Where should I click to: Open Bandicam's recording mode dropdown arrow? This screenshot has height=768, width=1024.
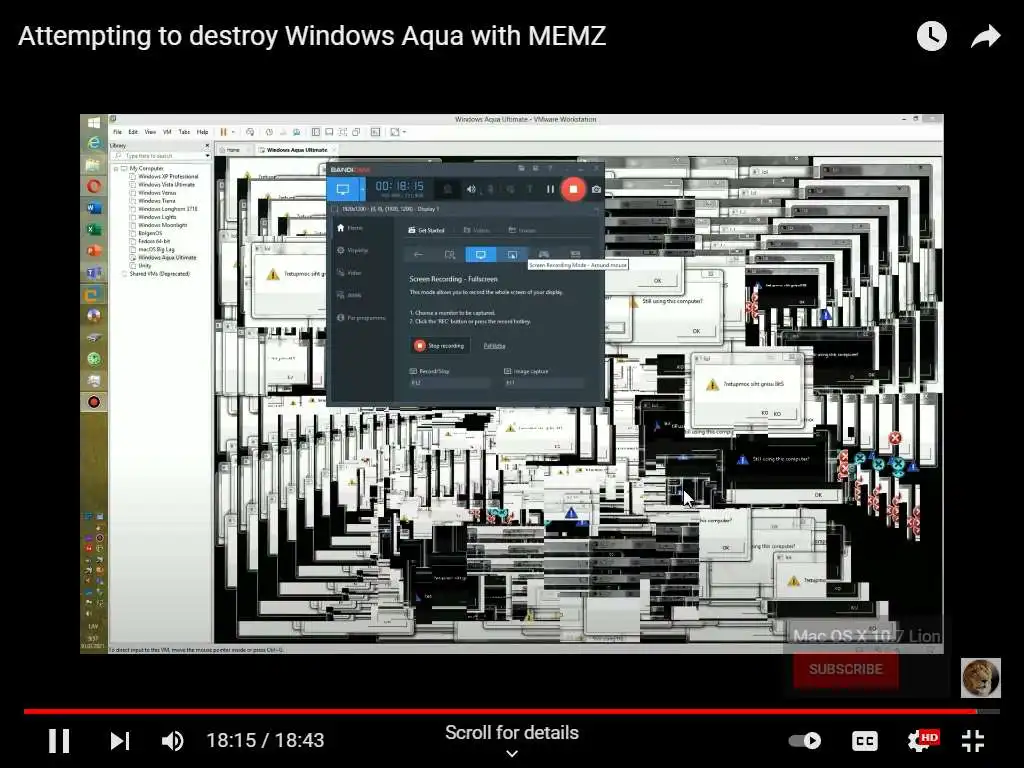tap(362, 189)
